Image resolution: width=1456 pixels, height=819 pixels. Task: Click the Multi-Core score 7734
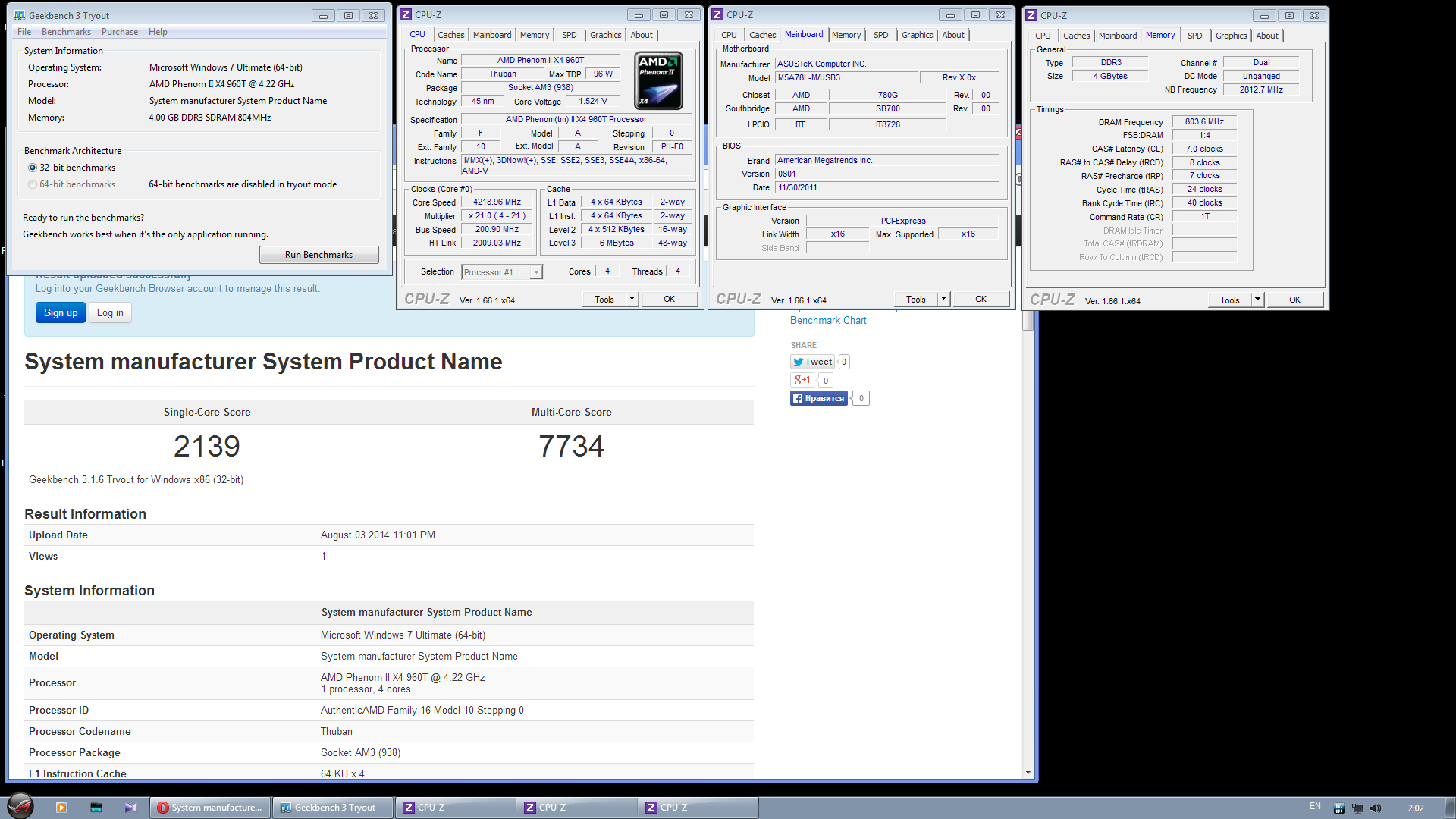tap(571, 446)
